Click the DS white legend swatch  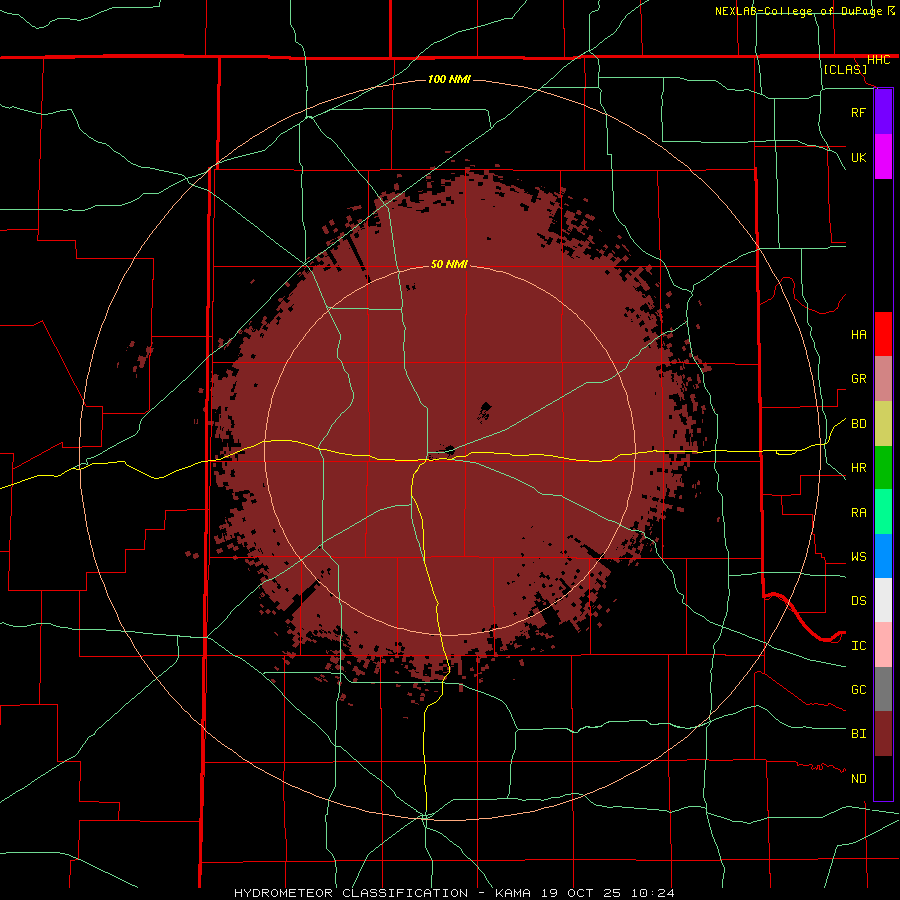pyautogui.click(x=883, y=600)
